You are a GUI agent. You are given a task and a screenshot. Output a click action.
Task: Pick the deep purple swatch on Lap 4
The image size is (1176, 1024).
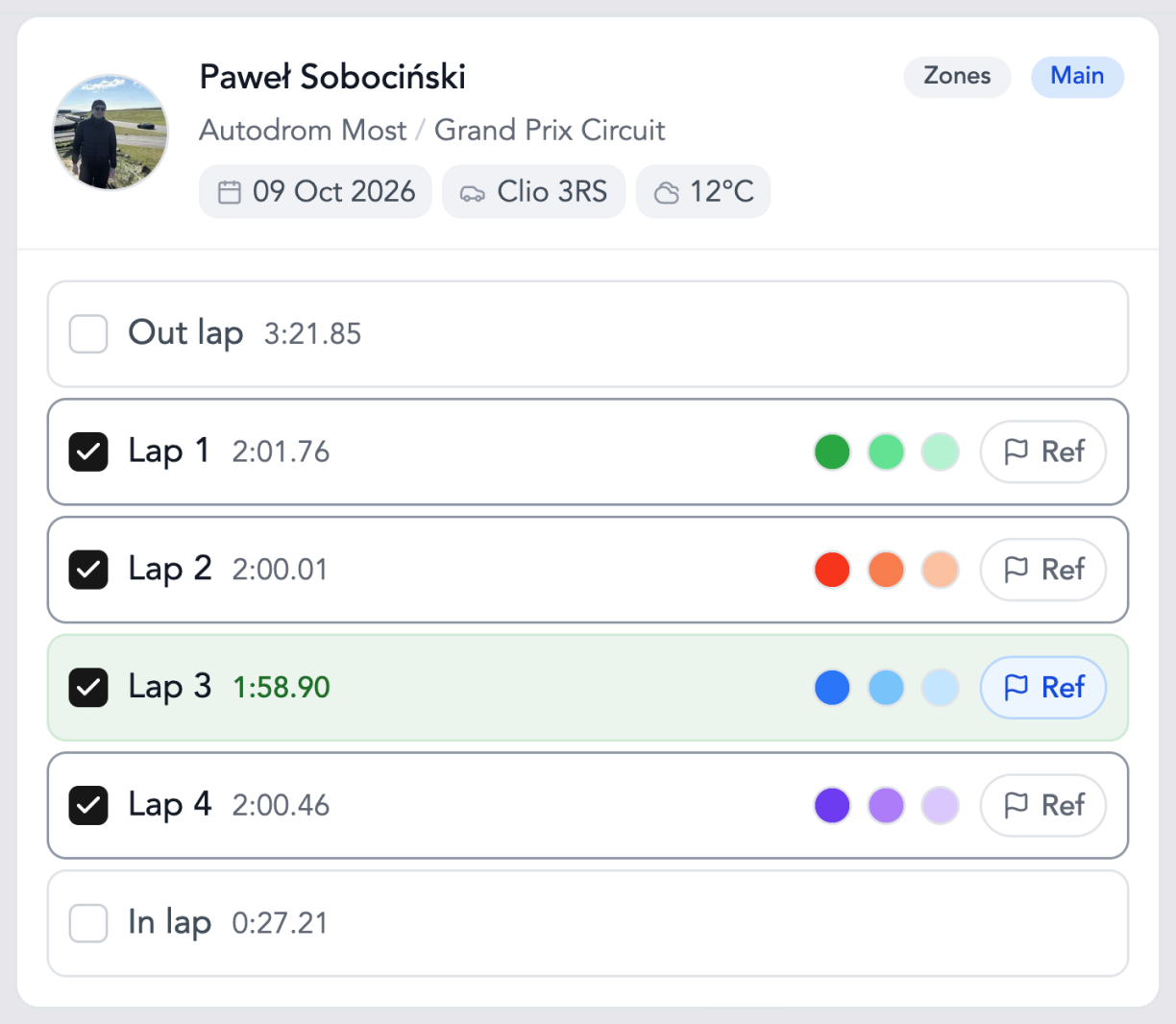pyautogui.click(x=832, y=805)
